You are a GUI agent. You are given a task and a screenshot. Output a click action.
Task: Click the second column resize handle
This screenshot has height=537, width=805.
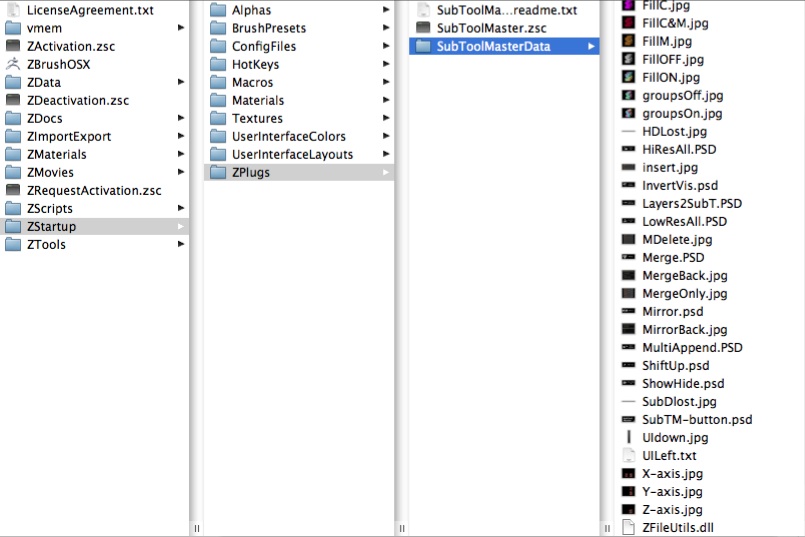[402, 528]
